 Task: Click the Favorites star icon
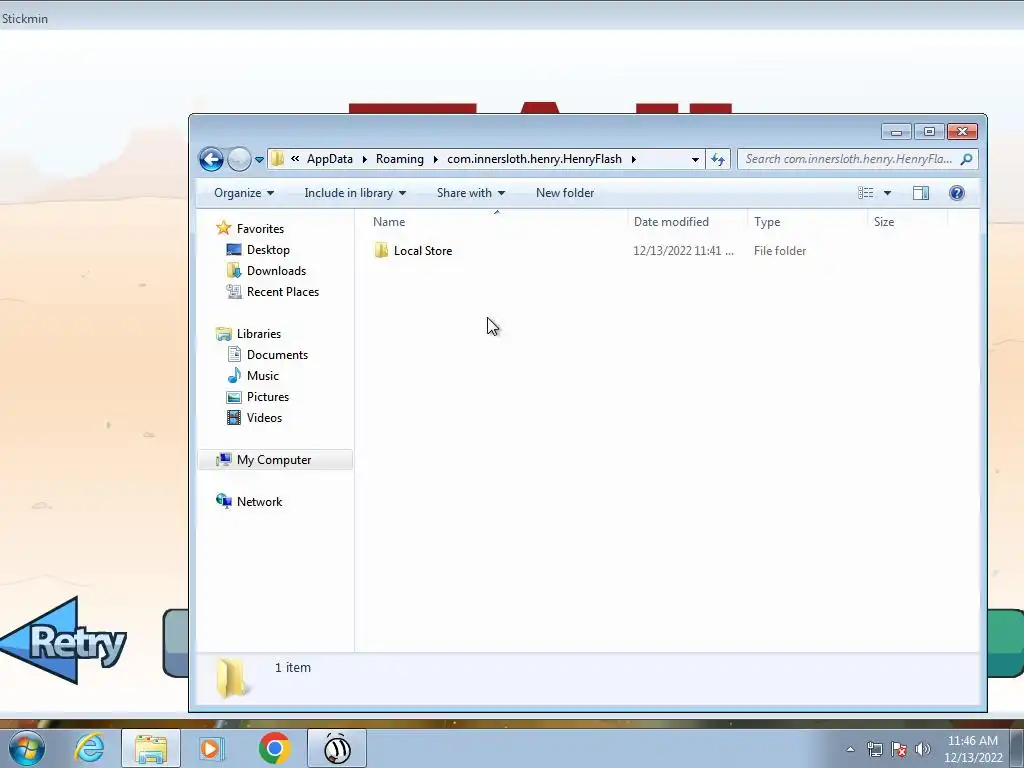[x=223, y=228]
